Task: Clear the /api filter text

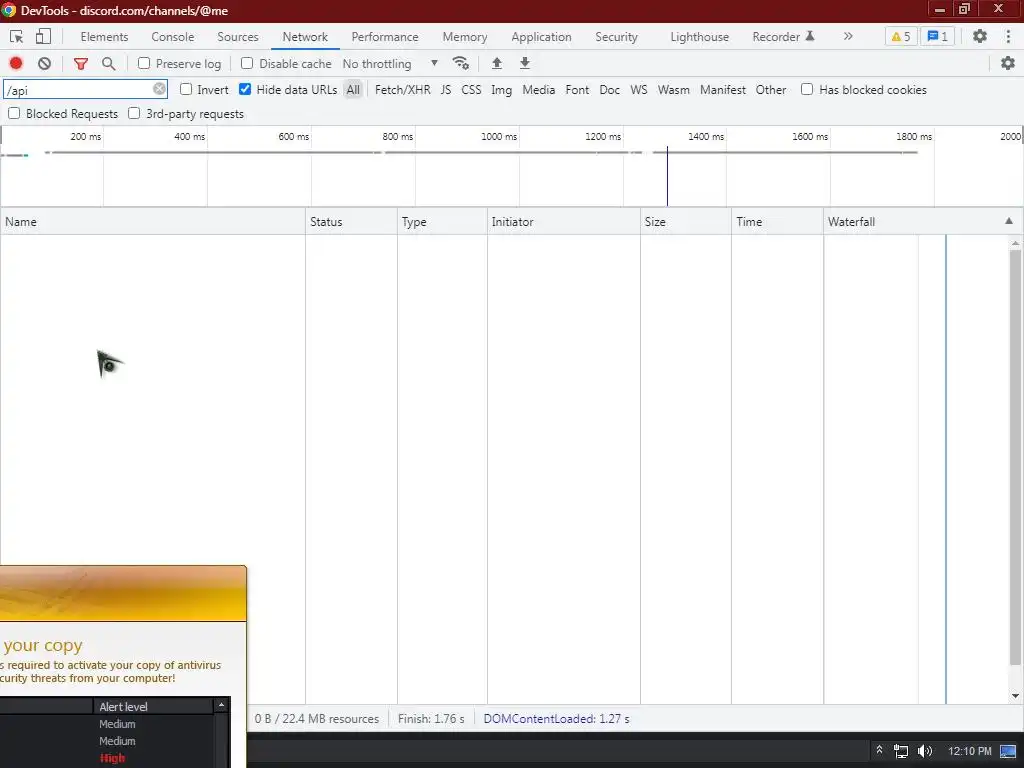Action: [x=159, y=89]
